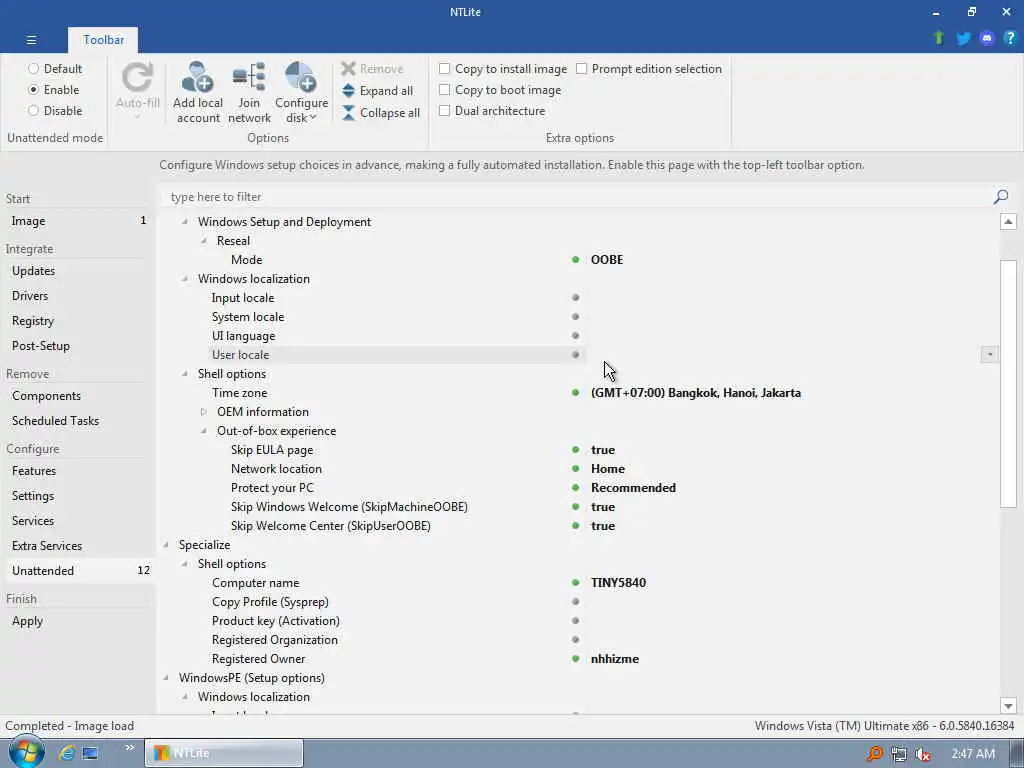The image size is (1024, 768).
Task: Click the filter search magnifier icon
Action: point(1000,197)
